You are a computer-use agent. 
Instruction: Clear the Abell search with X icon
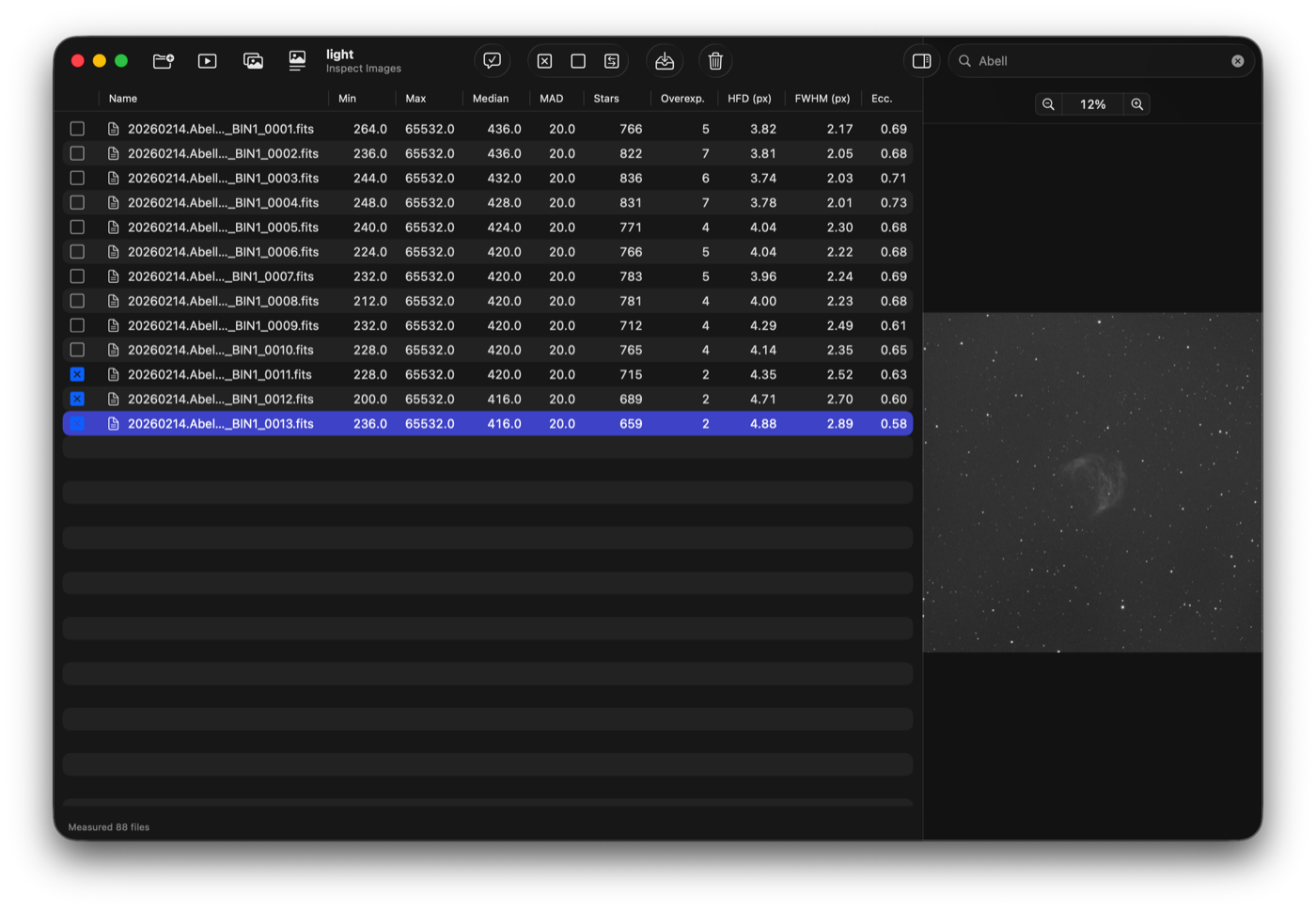[x=1238, y=61]
